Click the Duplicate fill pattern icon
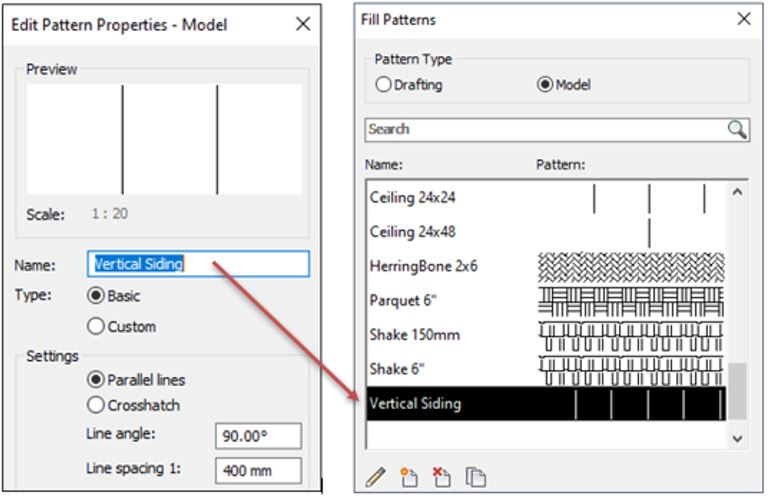Viewport: 769px width, 498px height. (475, 477)
